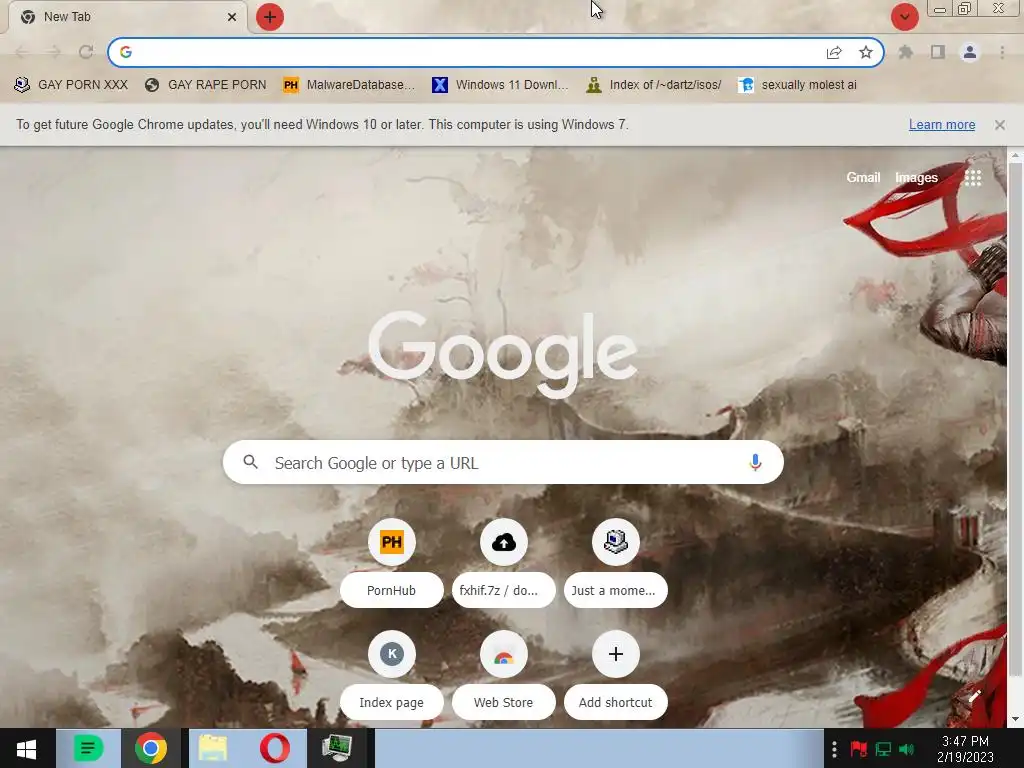Open the Google apps grid
This screenshot has width=1024, height=768.
[973, 178]
